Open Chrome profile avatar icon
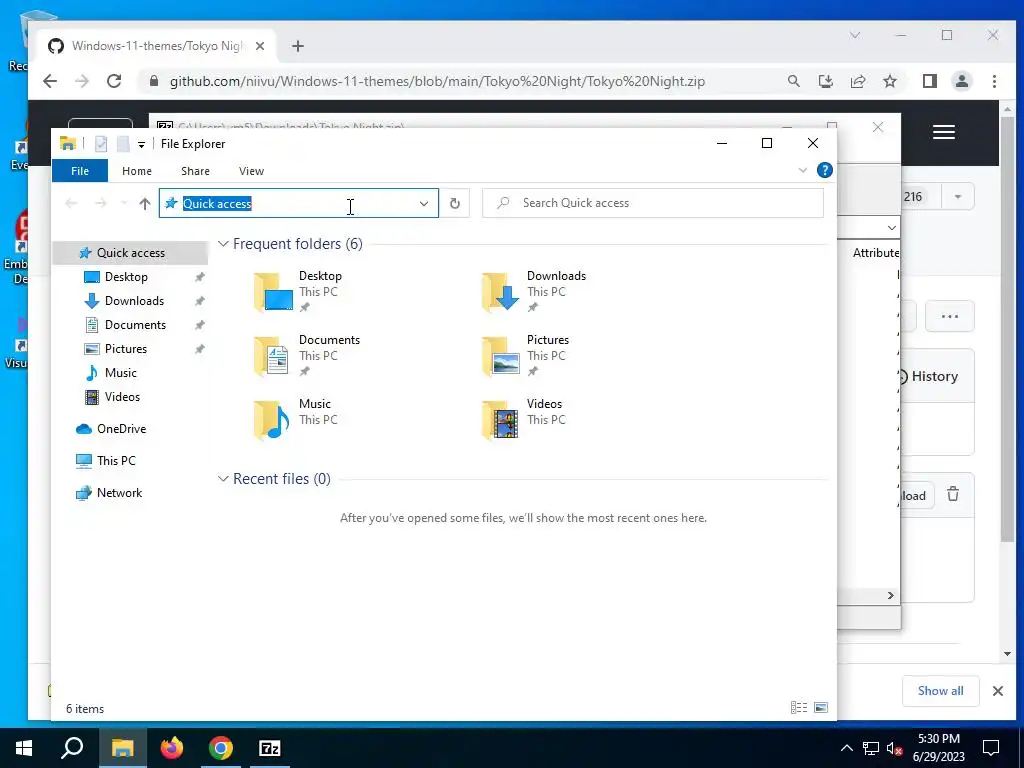The image size is (1024, 768). pos(961,81)
